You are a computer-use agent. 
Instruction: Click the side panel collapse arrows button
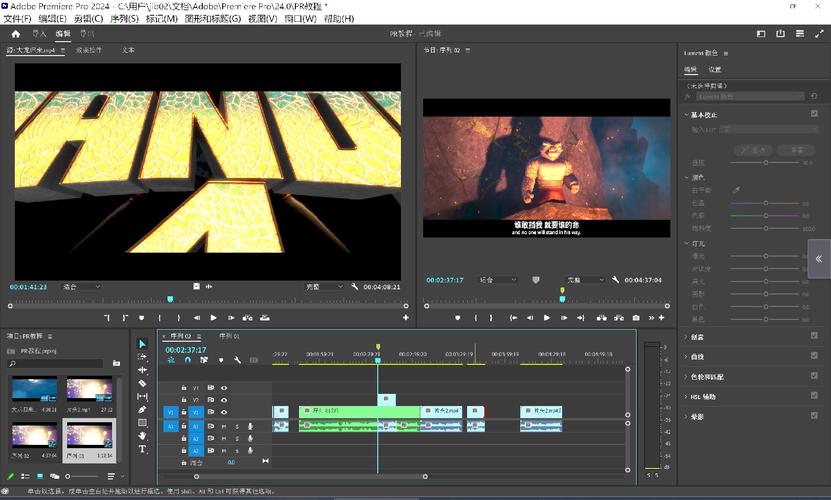pos(819,259)
